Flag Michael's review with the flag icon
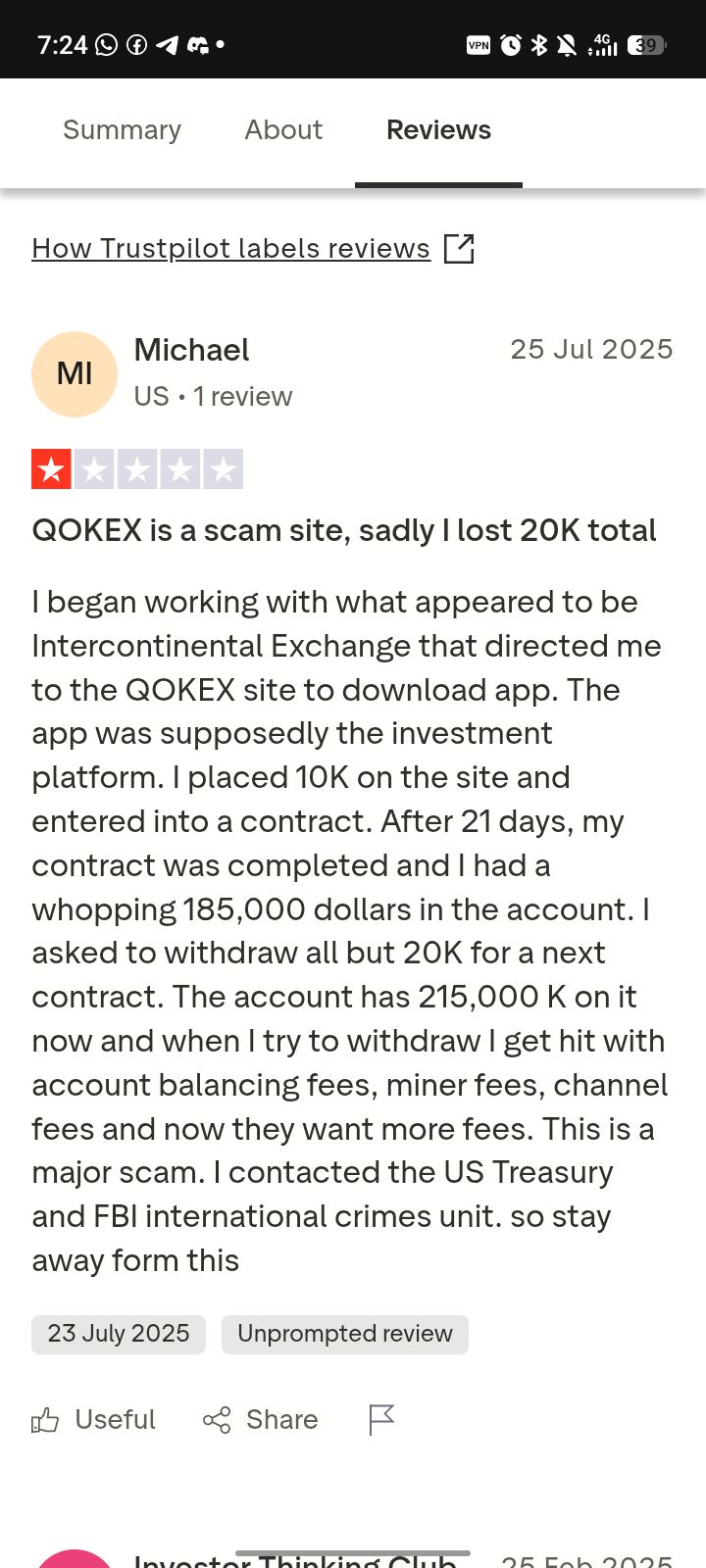Screen dimensions: 706x1568 click(381, 1419)
